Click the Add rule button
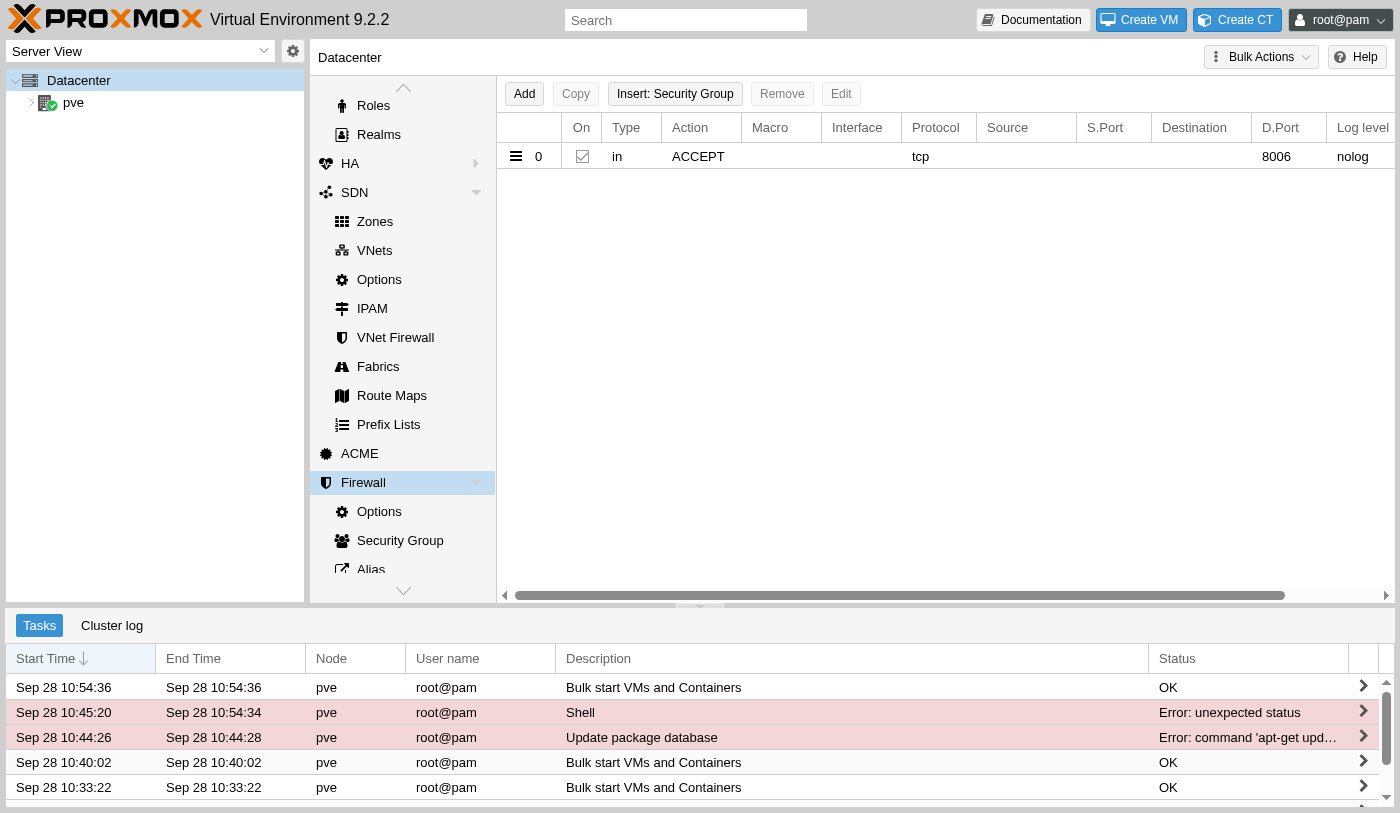 point(524,94)
